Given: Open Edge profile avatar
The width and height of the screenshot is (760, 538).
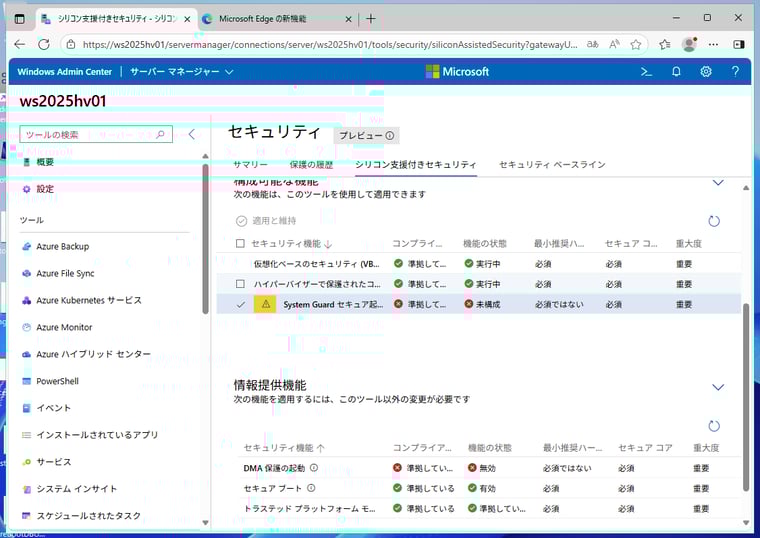Looking at the screenshot, I should pyautogui.click(x=689, y=45).
